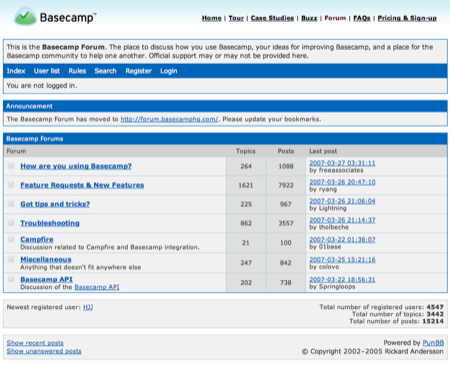Open the Campfire forum

tap(37, 239)
